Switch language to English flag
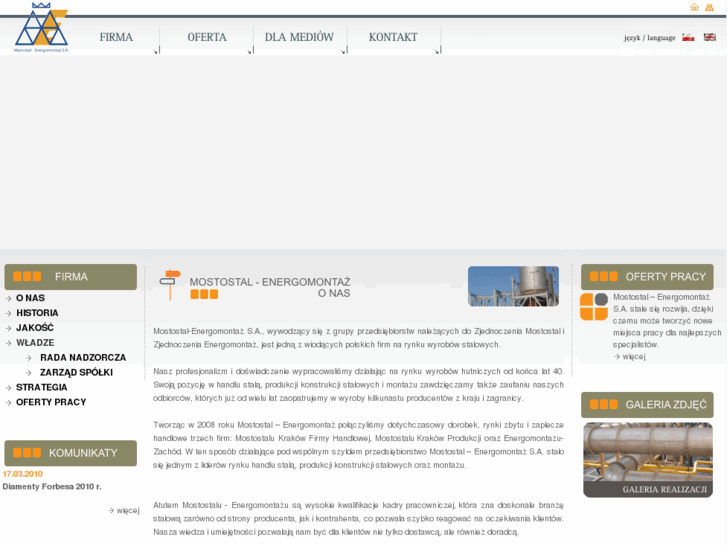Screen dimensions: 727x545 [x=709, y=37]
